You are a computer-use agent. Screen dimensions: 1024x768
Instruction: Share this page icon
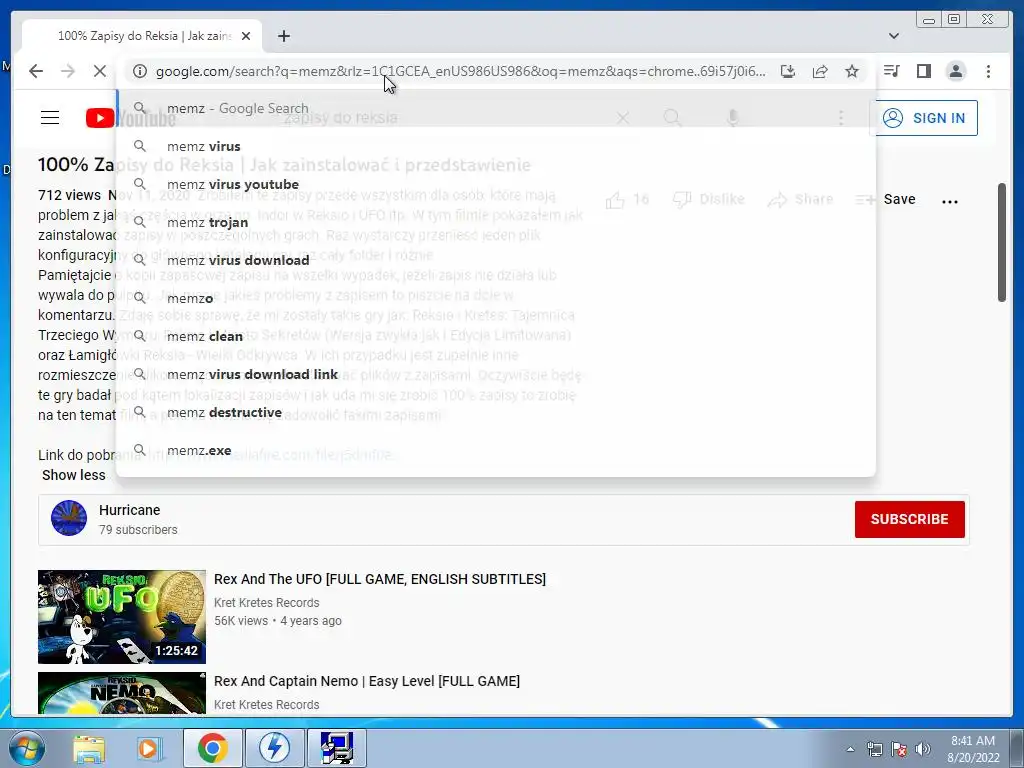[x=820, y=71]
